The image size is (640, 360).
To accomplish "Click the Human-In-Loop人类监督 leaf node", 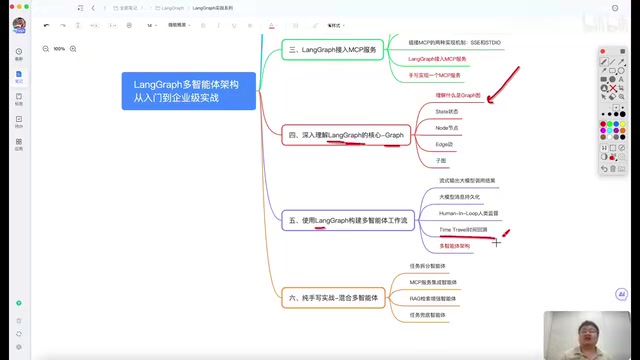I will click(469, 213).
